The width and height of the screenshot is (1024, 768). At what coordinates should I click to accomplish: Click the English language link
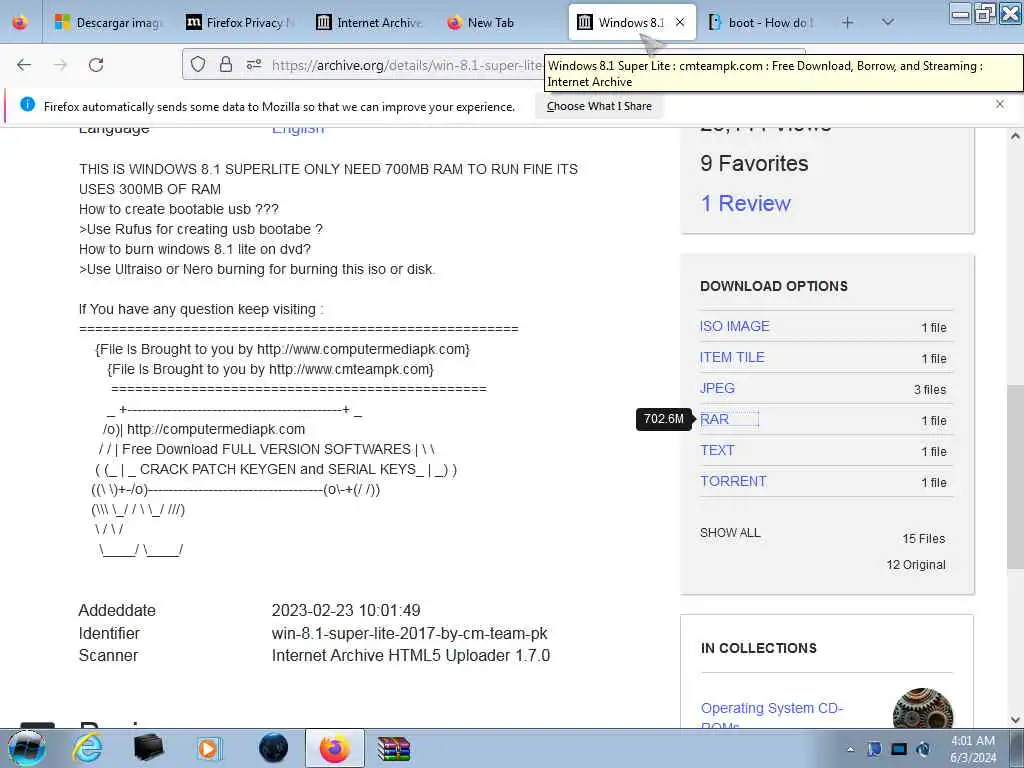click(x=297, y=131)
